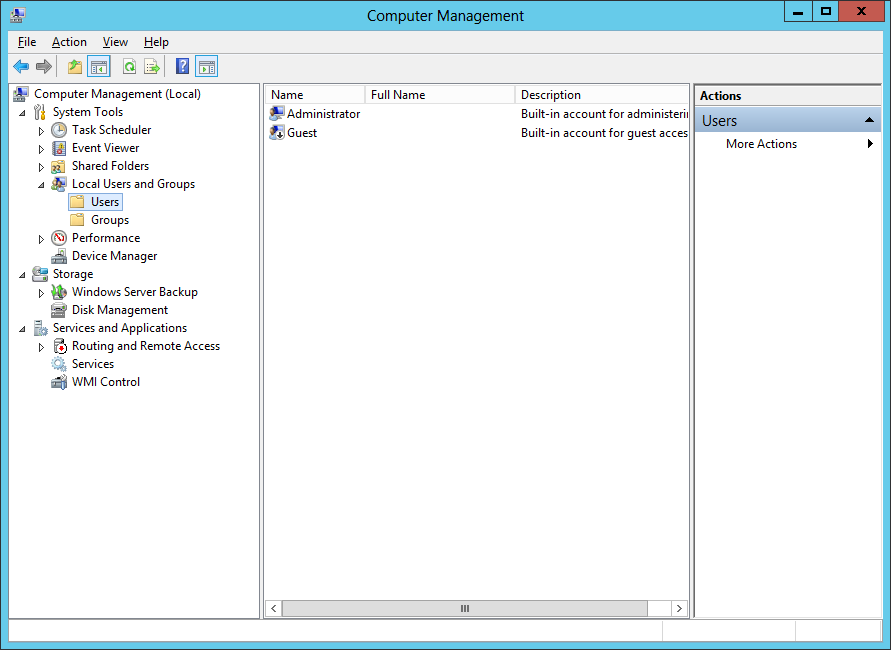
Task: Sort the list by the Name column
Action: pyautogui.click(x=315, y=95)
